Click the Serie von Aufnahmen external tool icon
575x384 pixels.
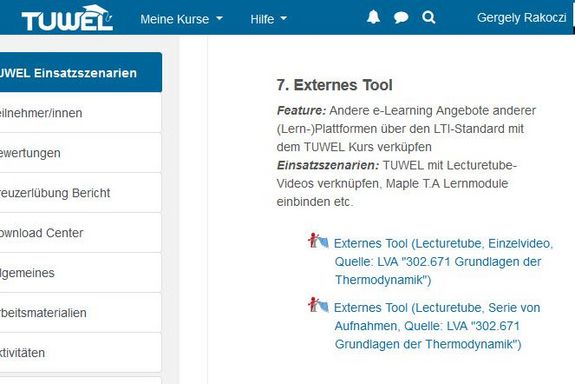318,305
